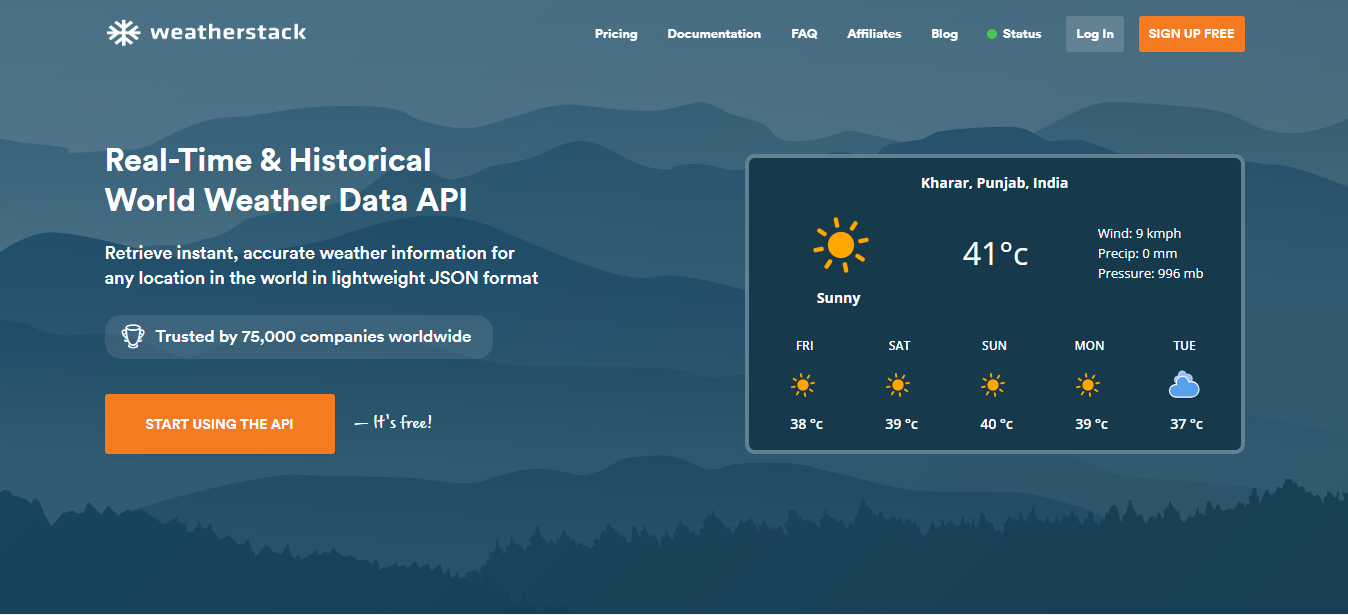Click the 37 °c Tuesday temperature
1348x615 pixels.
point(1186,424)
